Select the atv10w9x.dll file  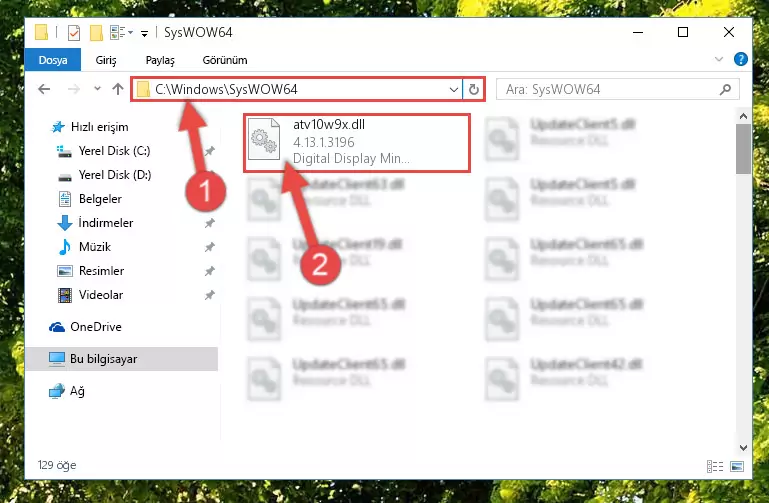[x=357, y=143]
